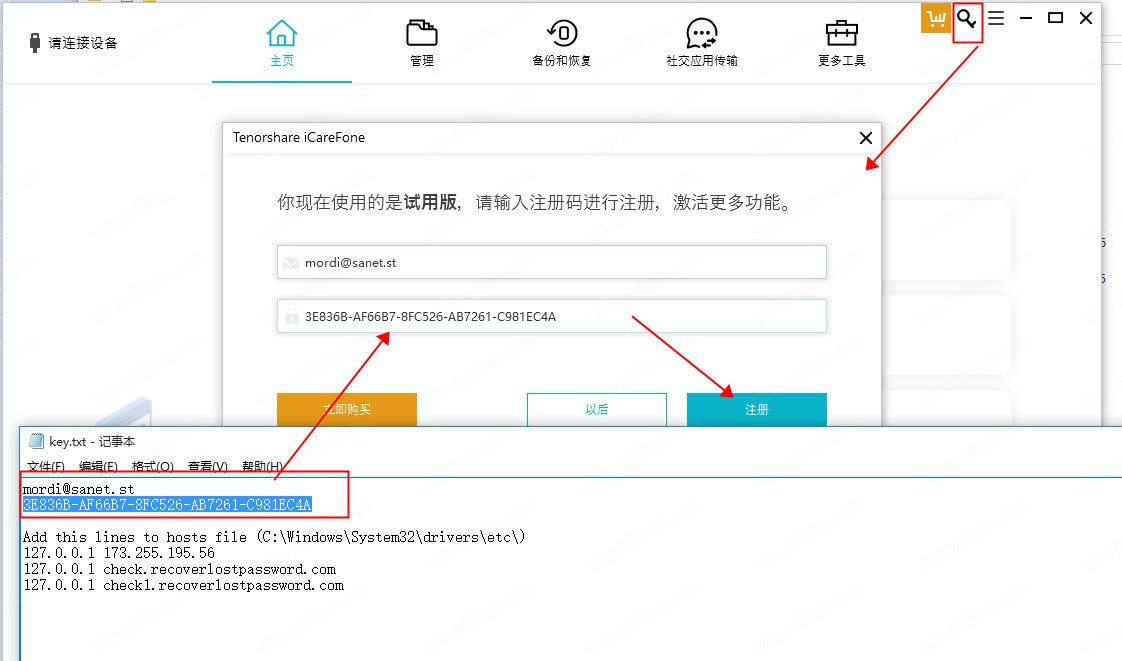Screen dimensions: 1122x661
Task: Click 'check.recoverlostpassword.com' line in Notepad
Action: click(180, 569)
